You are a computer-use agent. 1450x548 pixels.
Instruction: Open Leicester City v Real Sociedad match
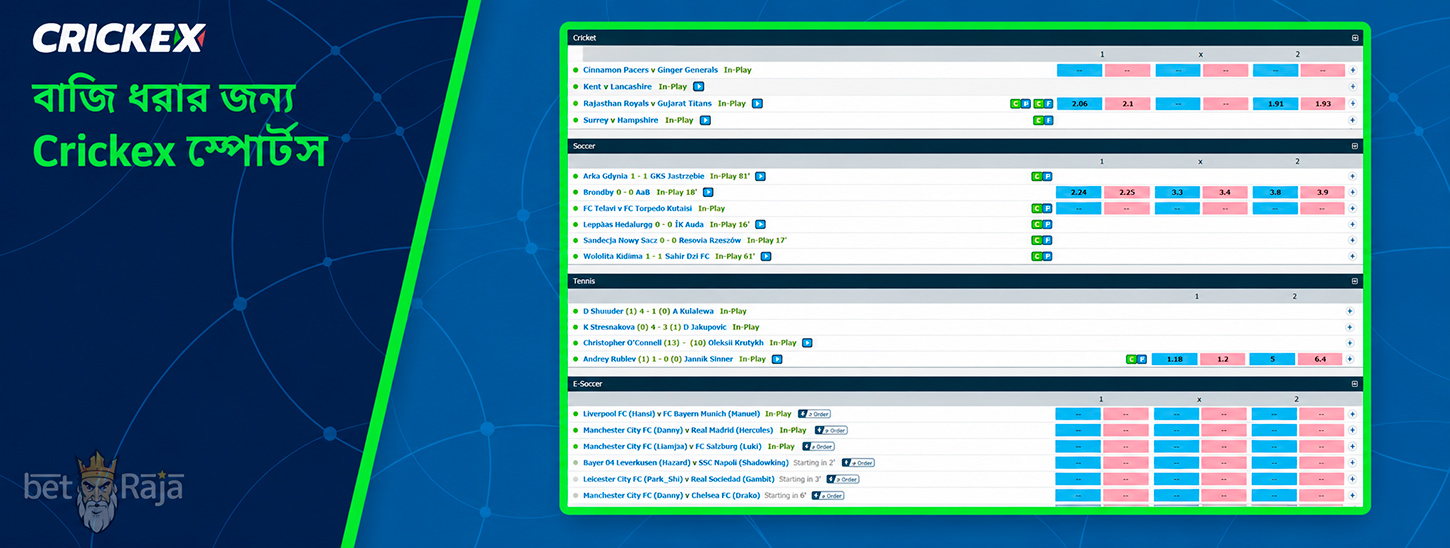click(679, 479)
